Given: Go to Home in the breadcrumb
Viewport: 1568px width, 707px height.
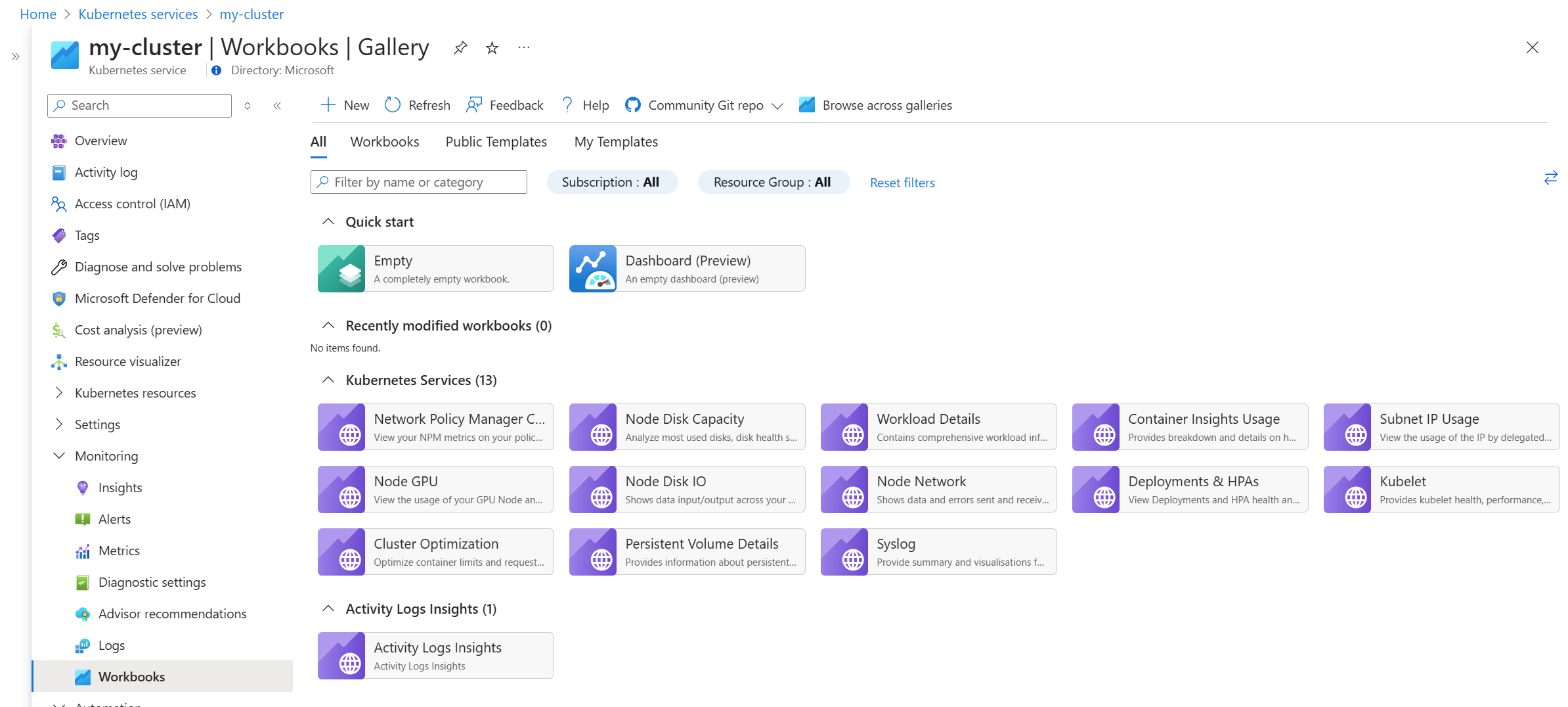Looking at the screenshot, I should tap(38, 14).
